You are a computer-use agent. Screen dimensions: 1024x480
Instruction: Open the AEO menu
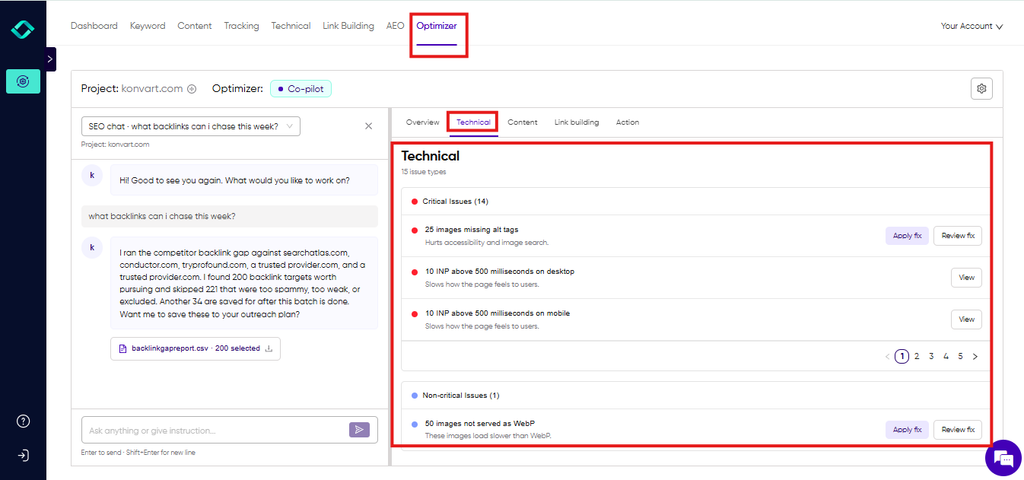[395, 26]
